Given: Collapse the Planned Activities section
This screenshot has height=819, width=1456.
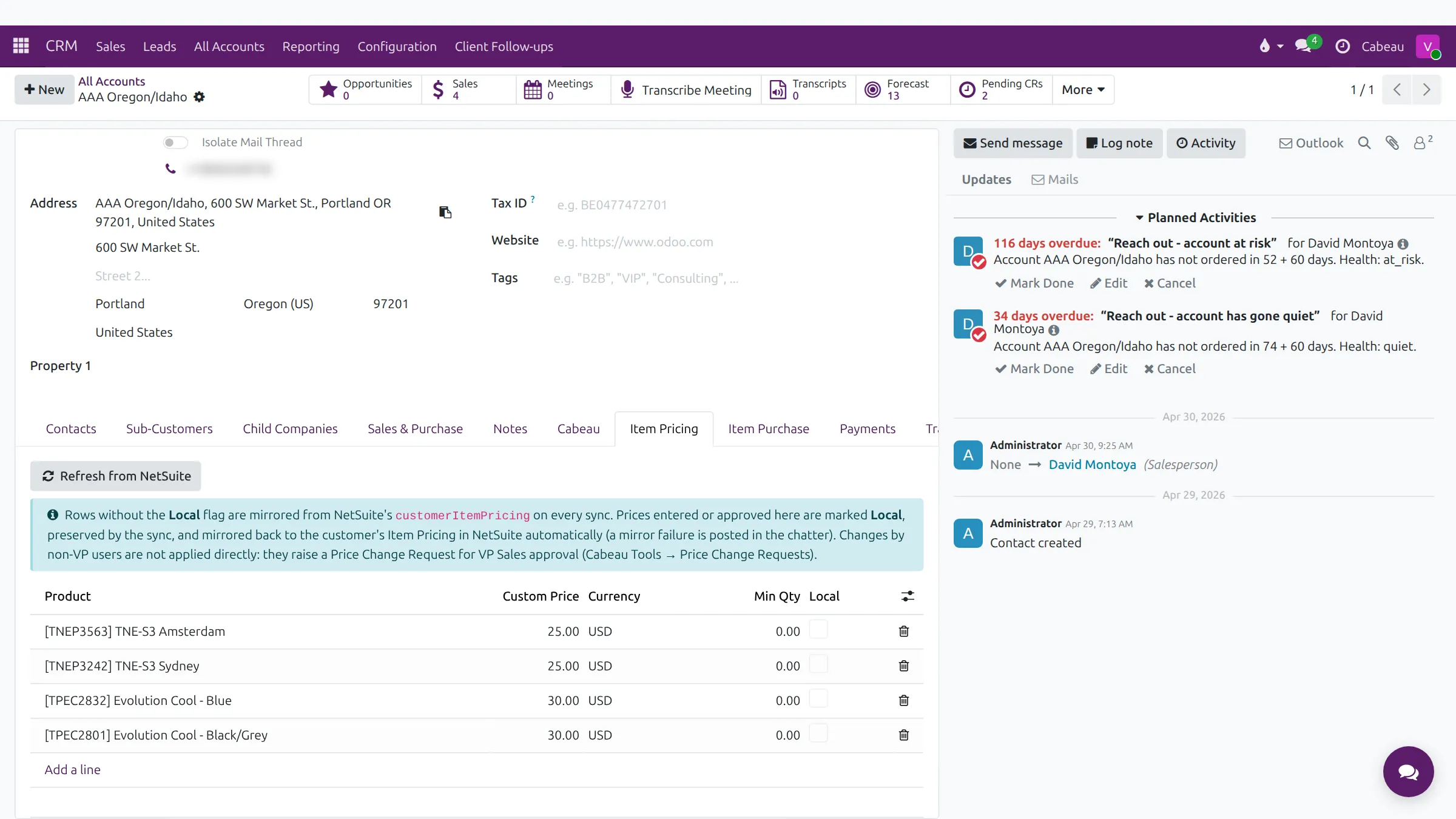Looking at the screenshot, I should pos(1195,218).
